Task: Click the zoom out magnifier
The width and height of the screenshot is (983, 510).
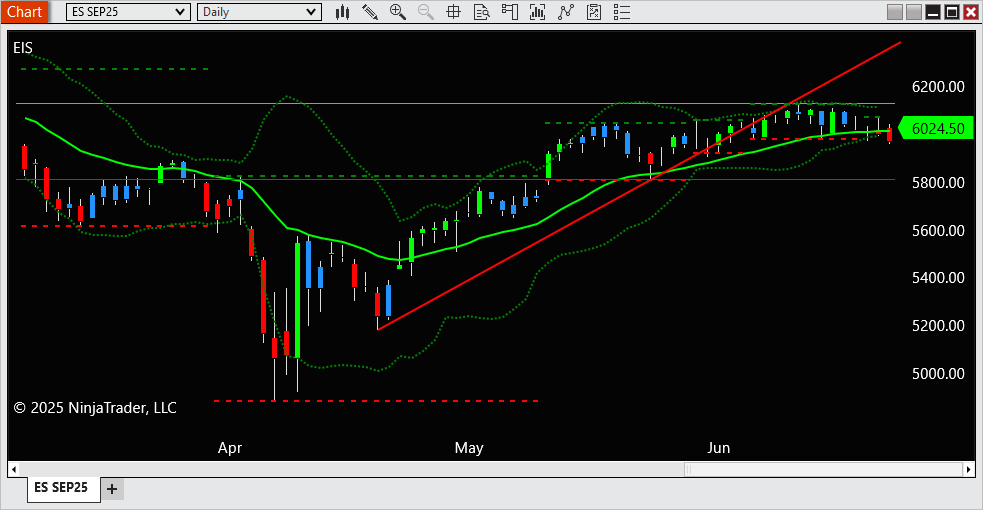Action: pyautogui.click(x=426, y=12)
